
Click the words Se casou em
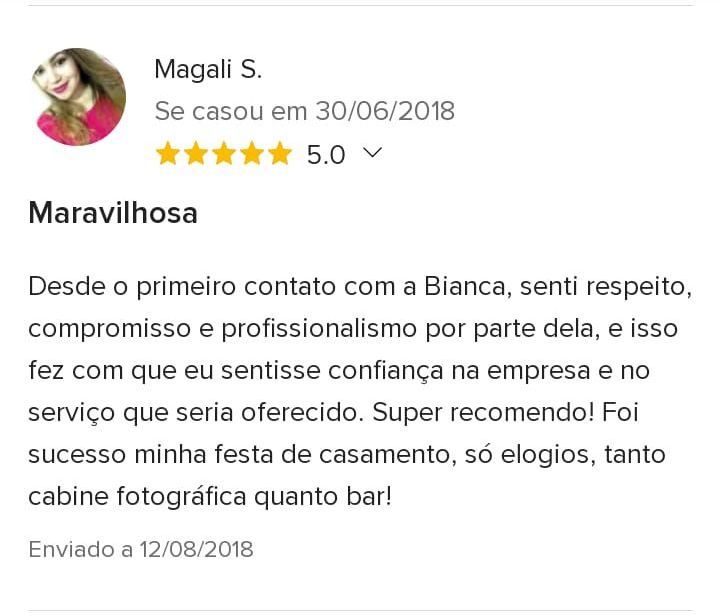pyautogui.click(x=231, y=111)
